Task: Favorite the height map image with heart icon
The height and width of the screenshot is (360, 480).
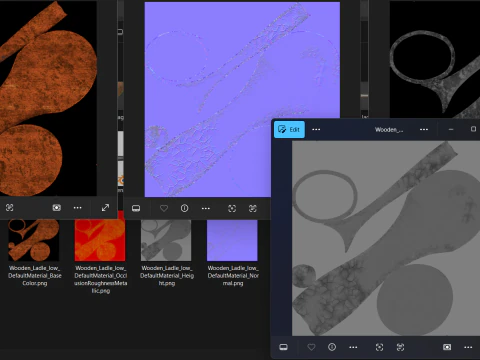Action: [311, 347]
